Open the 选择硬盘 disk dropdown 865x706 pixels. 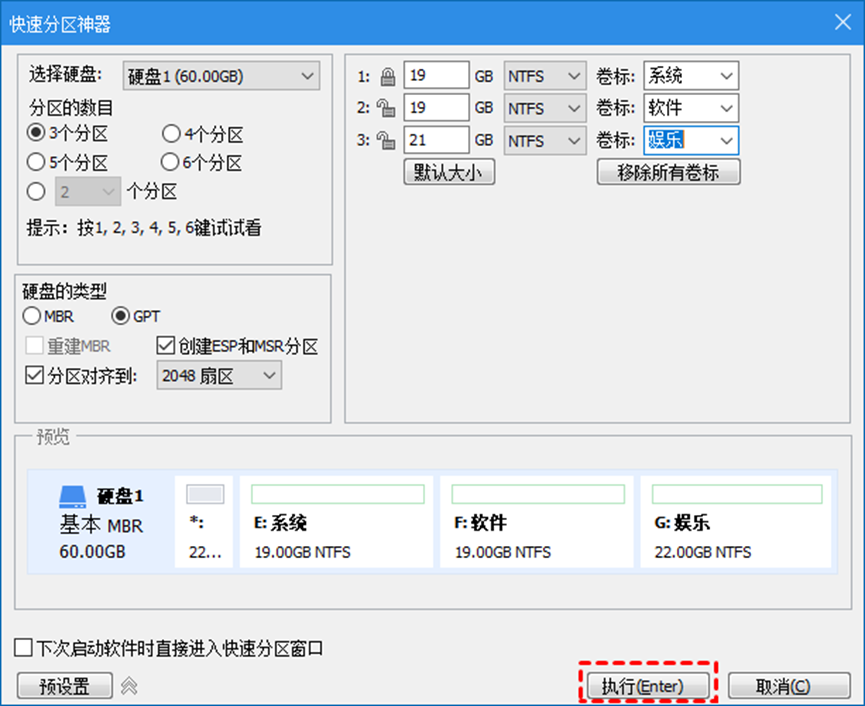[220, 76]
